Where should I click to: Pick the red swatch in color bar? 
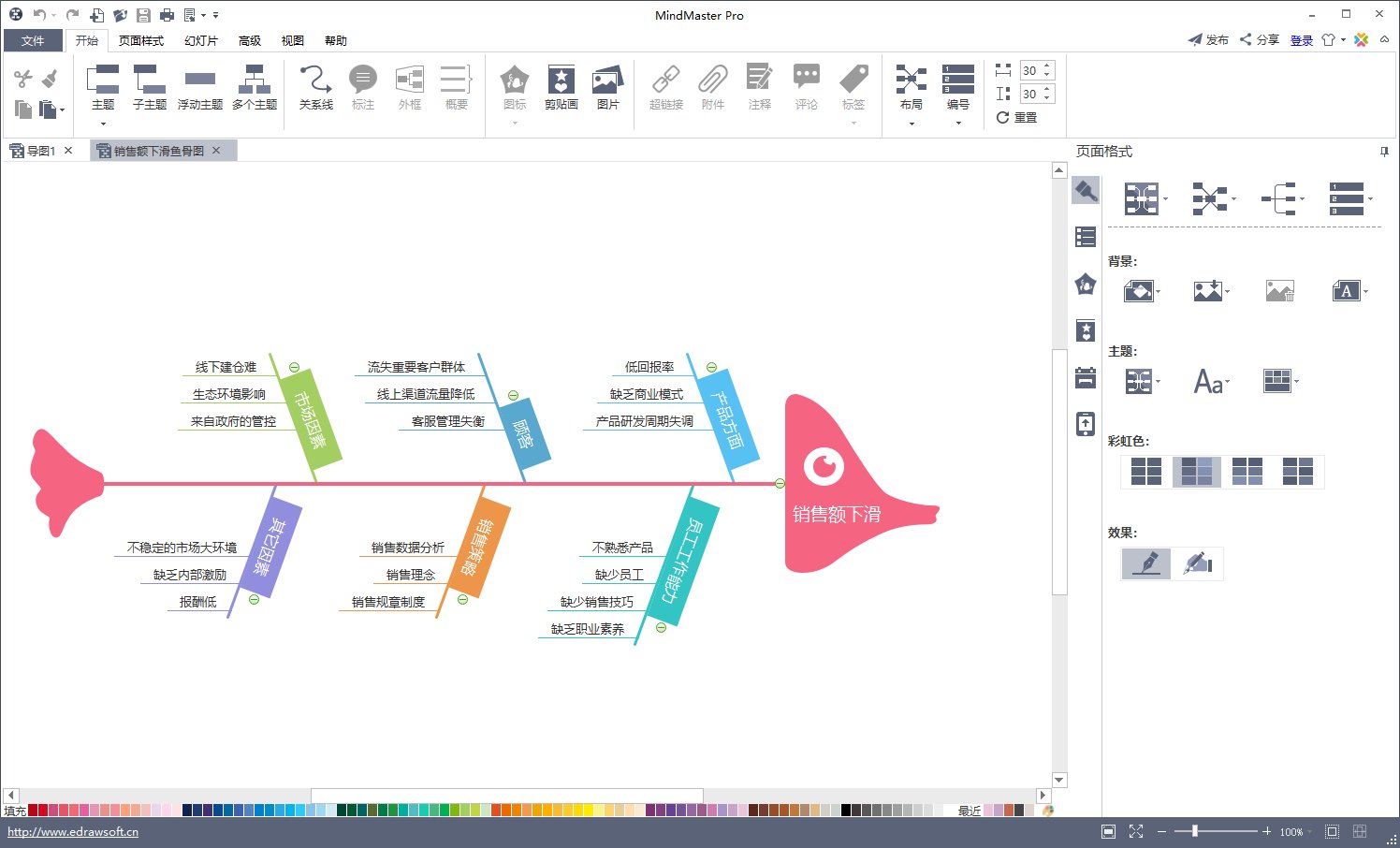pos(43,811)
